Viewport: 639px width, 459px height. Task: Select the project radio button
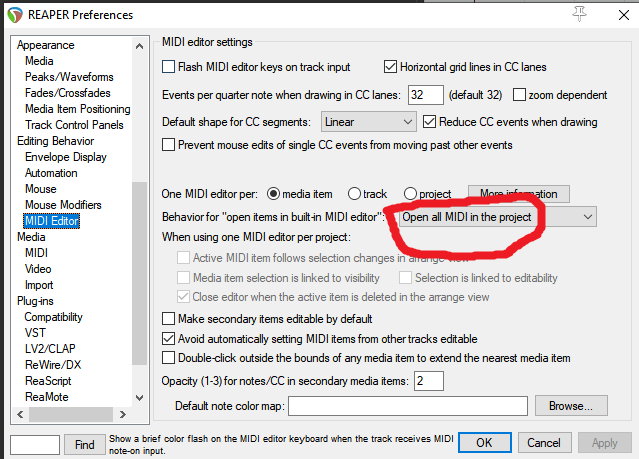(410, 194)
